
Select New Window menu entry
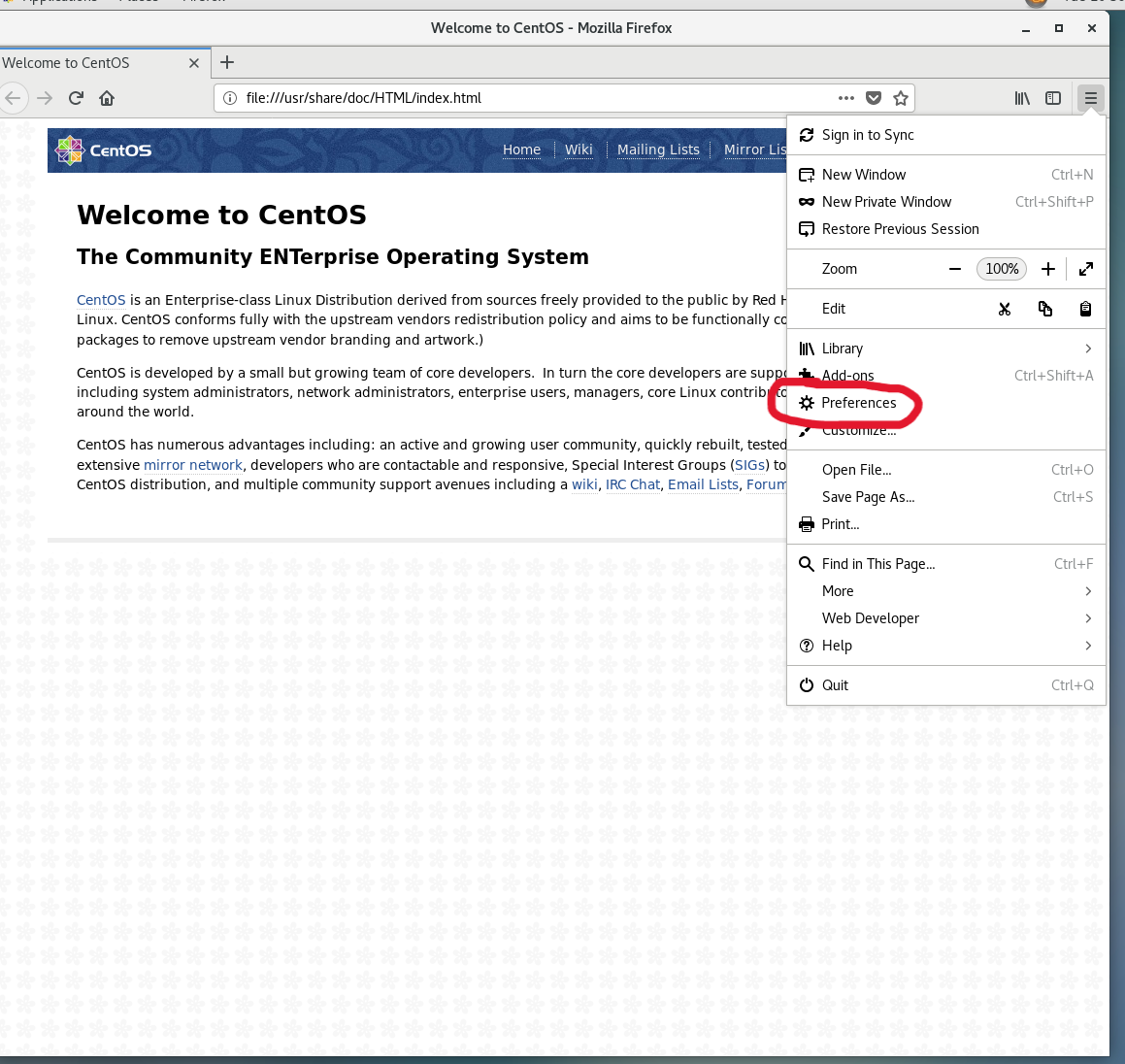[945, 175]
